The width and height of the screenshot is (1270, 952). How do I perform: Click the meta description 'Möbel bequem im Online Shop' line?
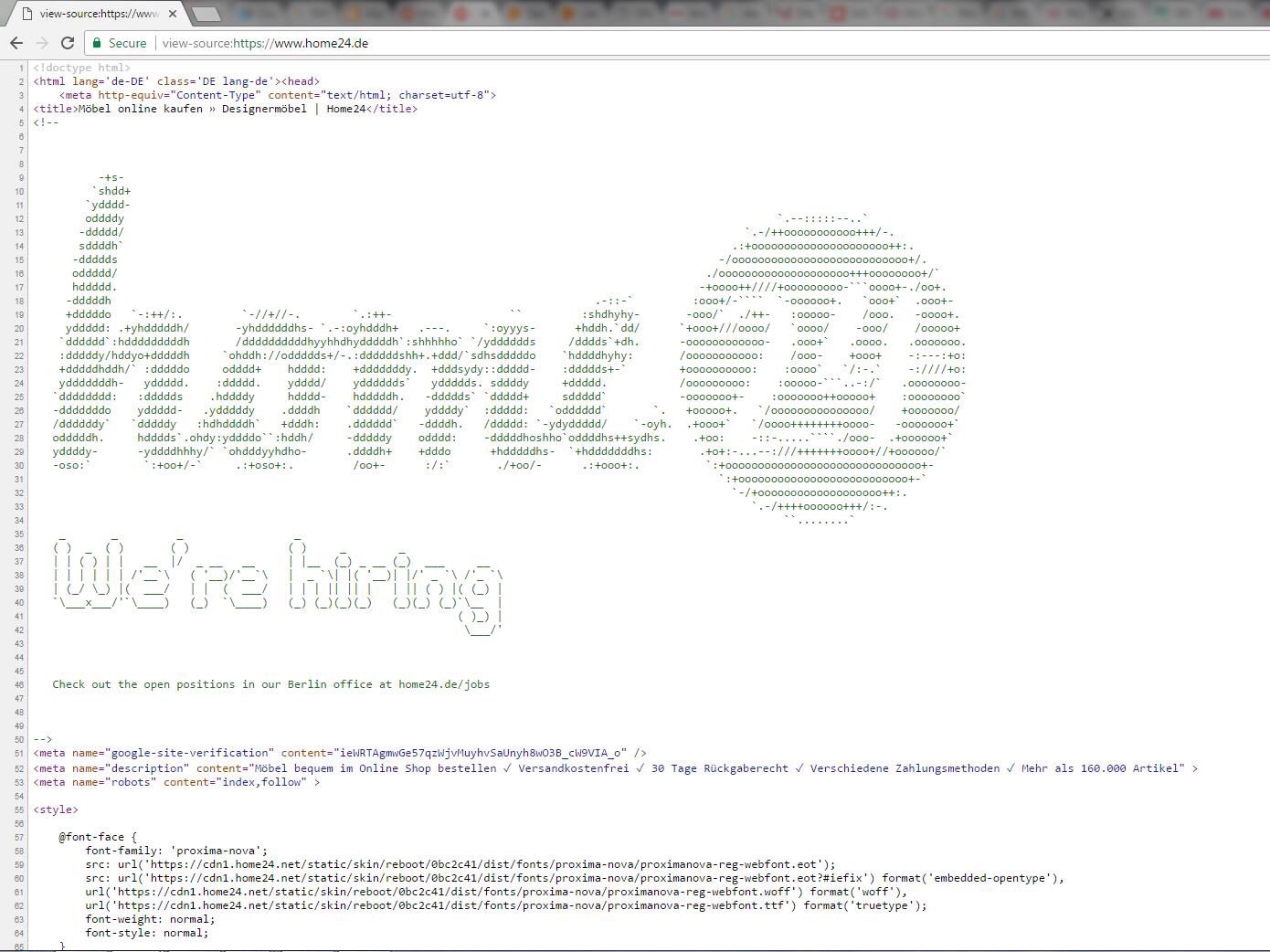click(x=616, y=768)
